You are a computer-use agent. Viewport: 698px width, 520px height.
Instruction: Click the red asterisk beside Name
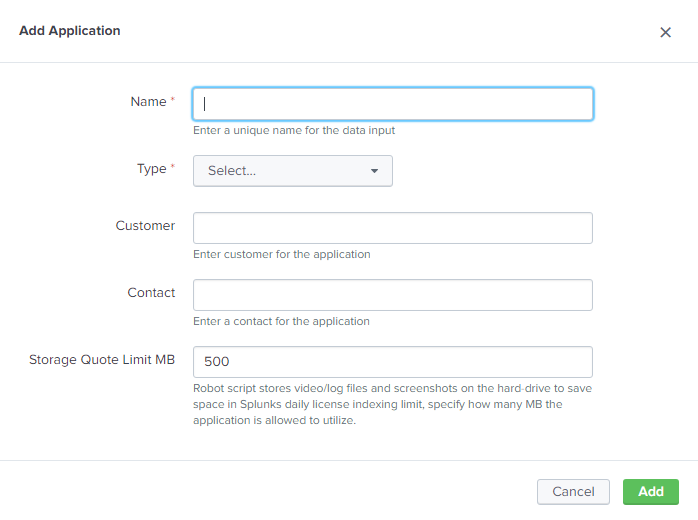tap(172, 101)
